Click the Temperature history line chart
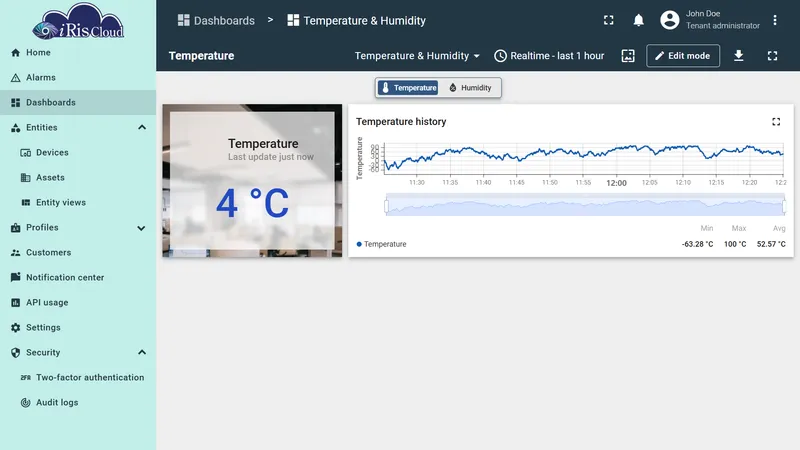 (584, 158)
